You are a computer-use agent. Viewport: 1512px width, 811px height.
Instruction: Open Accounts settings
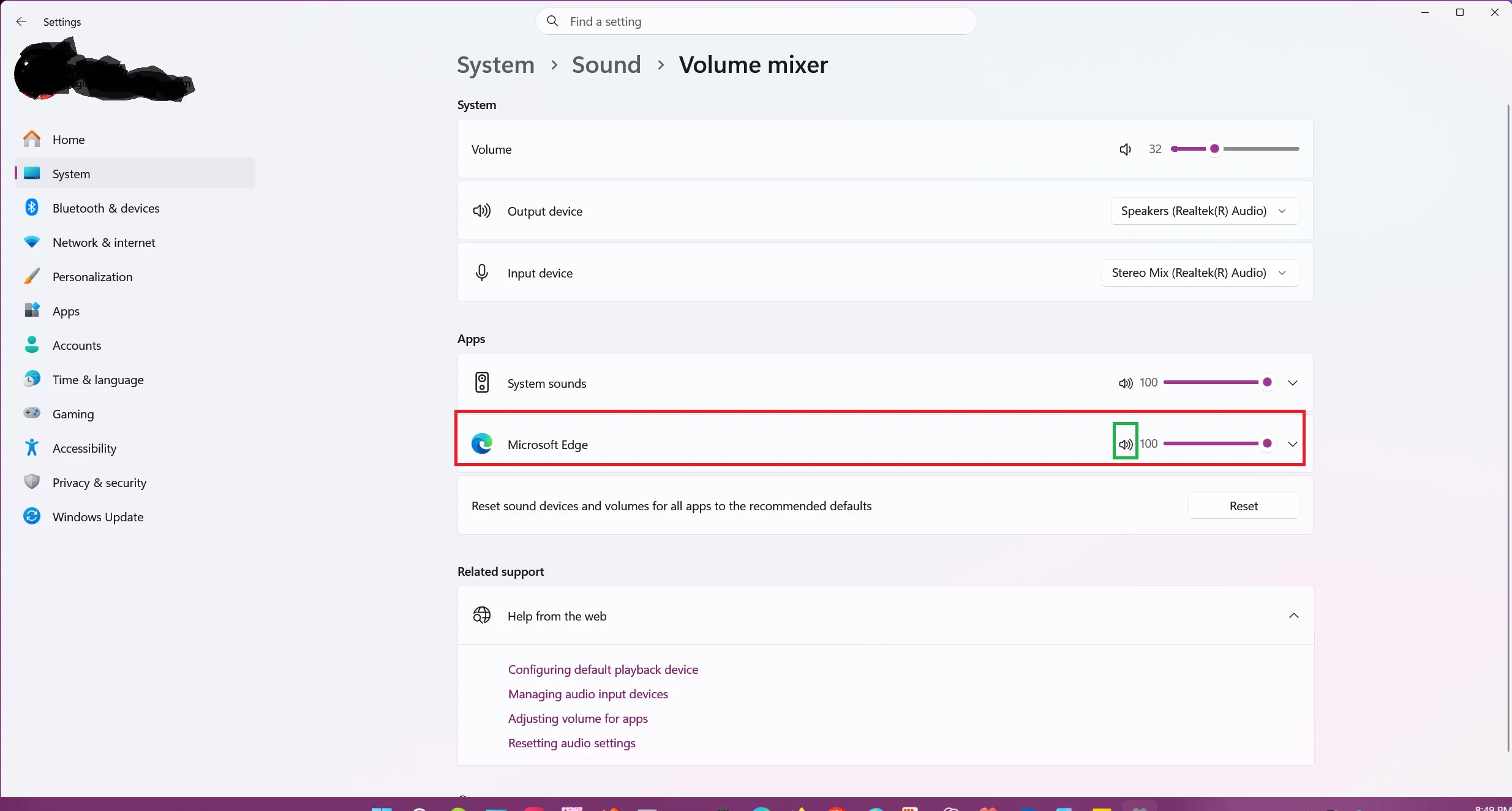135,345
